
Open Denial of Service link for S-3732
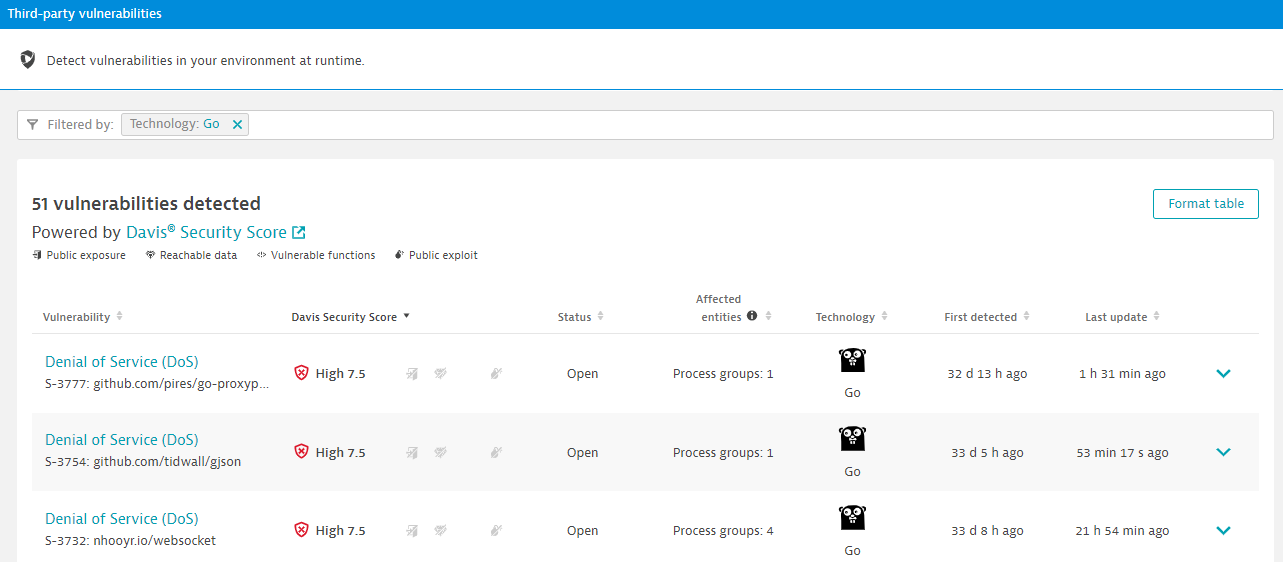tap(122, 519)
